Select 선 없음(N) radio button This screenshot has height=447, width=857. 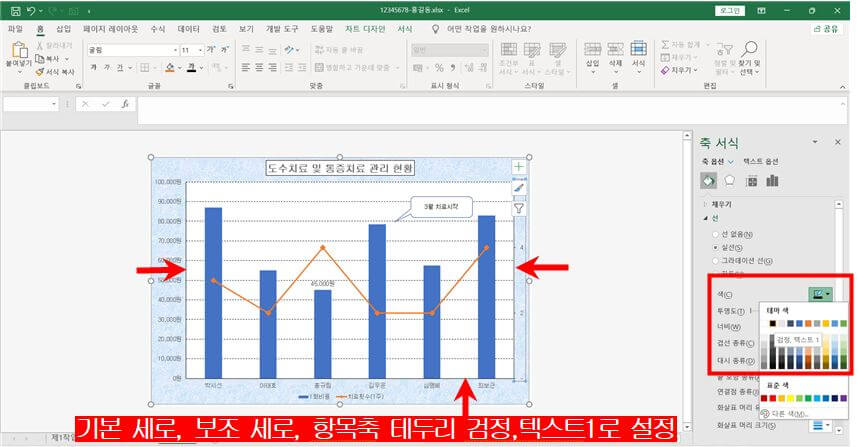click(715, 234)
